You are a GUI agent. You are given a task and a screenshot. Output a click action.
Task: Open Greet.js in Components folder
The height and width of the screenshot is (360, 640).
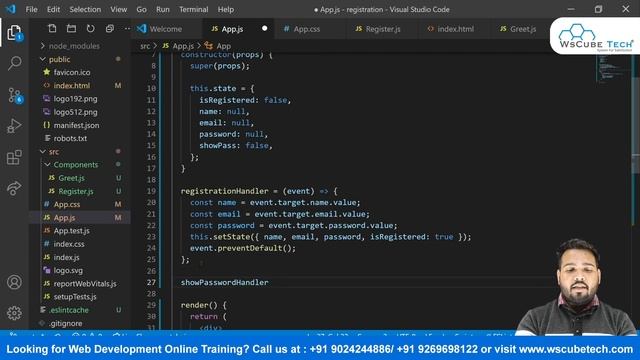pyautogui.click(x=71, y=178)
